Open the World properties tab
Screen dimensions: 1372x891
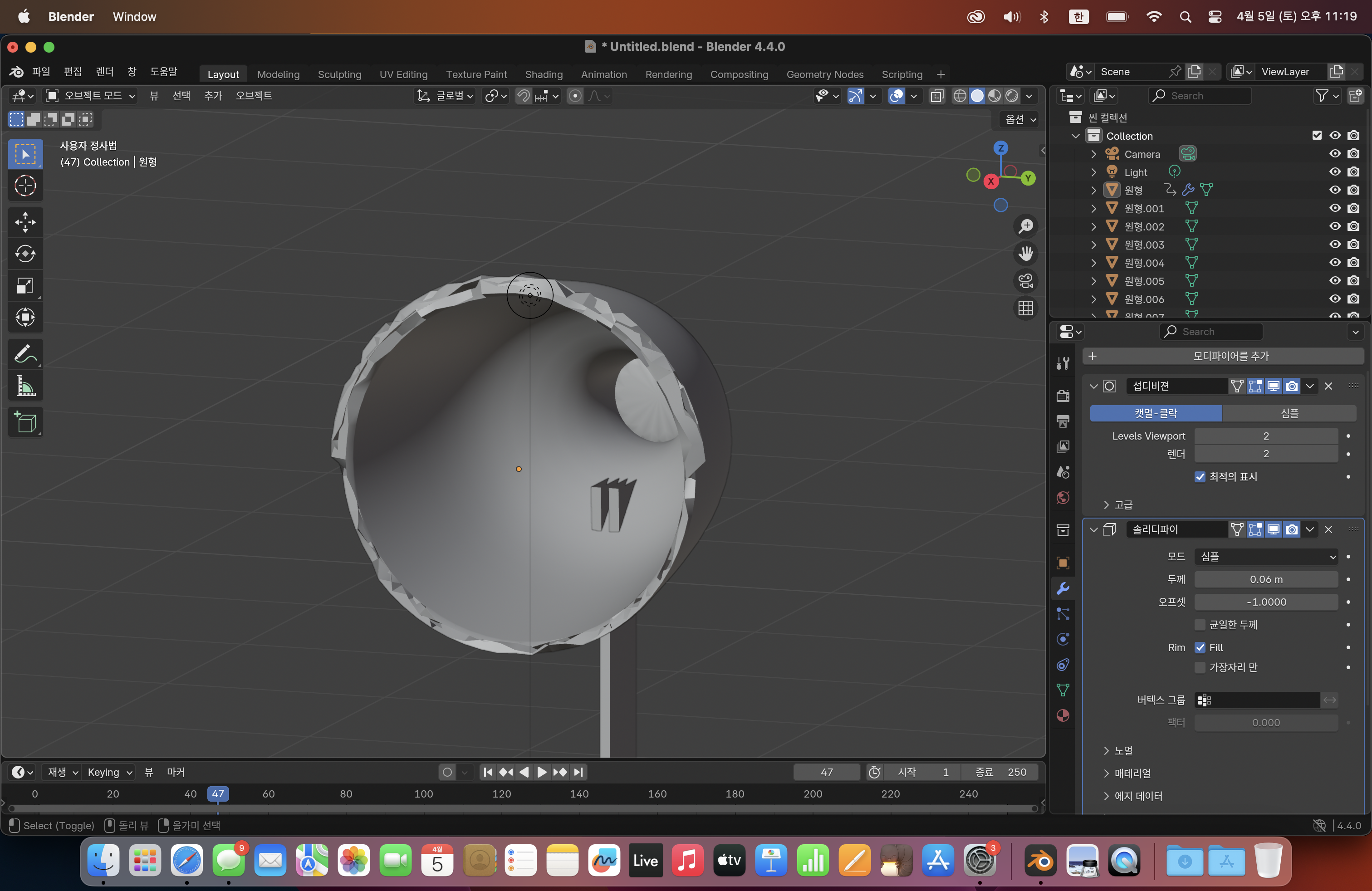[x=1063, y=497]
